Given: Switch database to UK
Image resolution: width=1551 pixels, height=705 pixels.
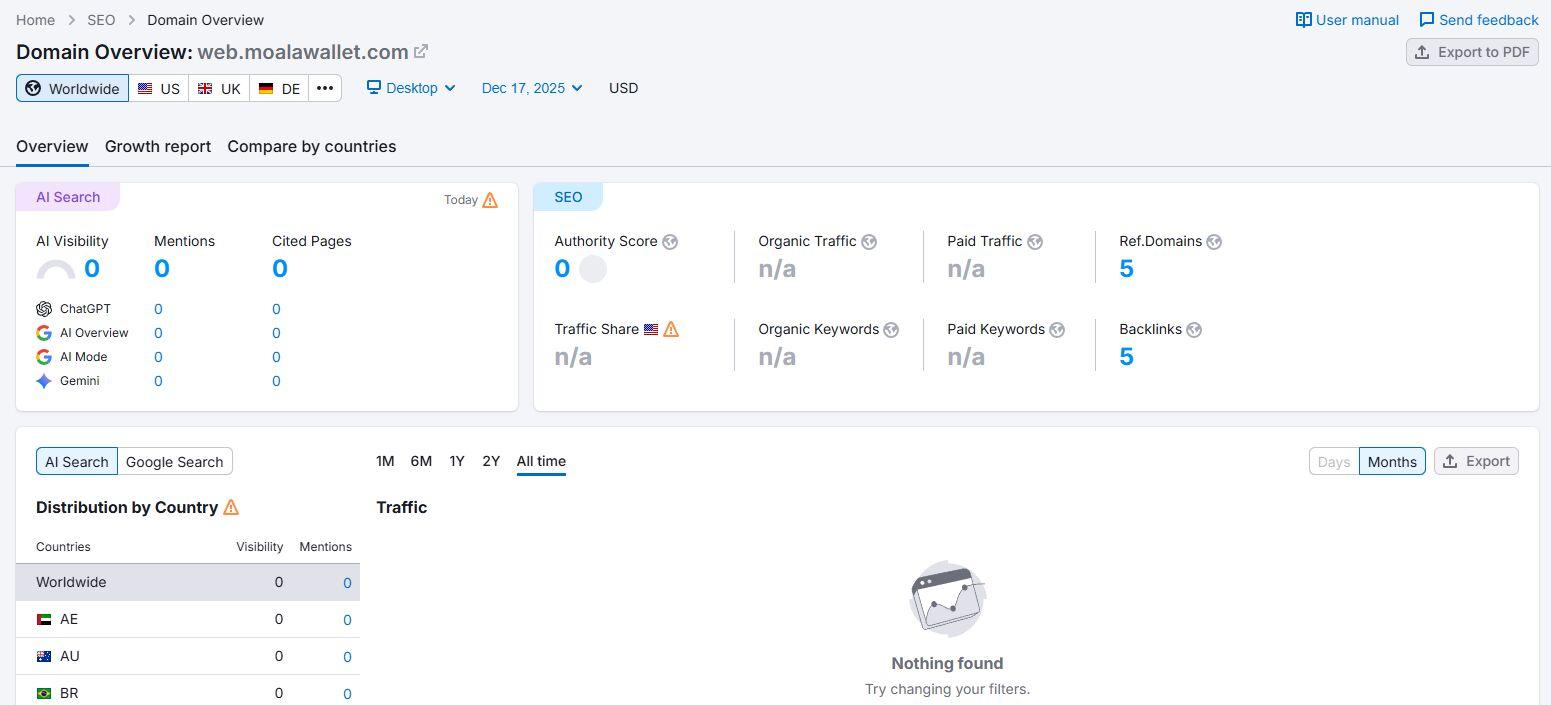Looking at the screenshot, I should (x=219, y=88).
